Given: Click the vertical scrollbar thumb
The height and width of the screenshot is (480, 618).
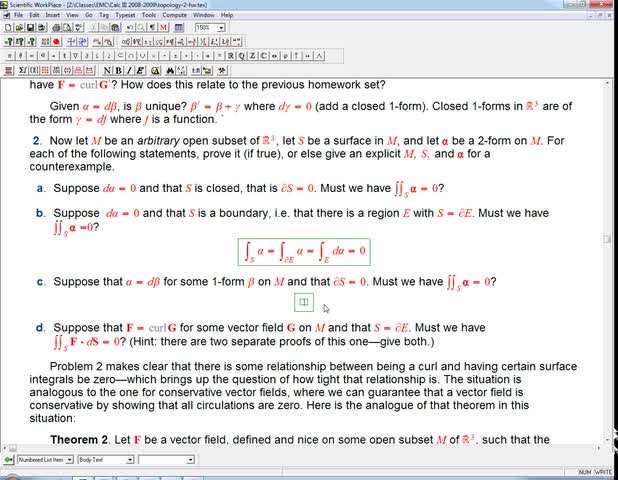Looking at the screenshot, I should pyautogui.click(x=607, y=239).
